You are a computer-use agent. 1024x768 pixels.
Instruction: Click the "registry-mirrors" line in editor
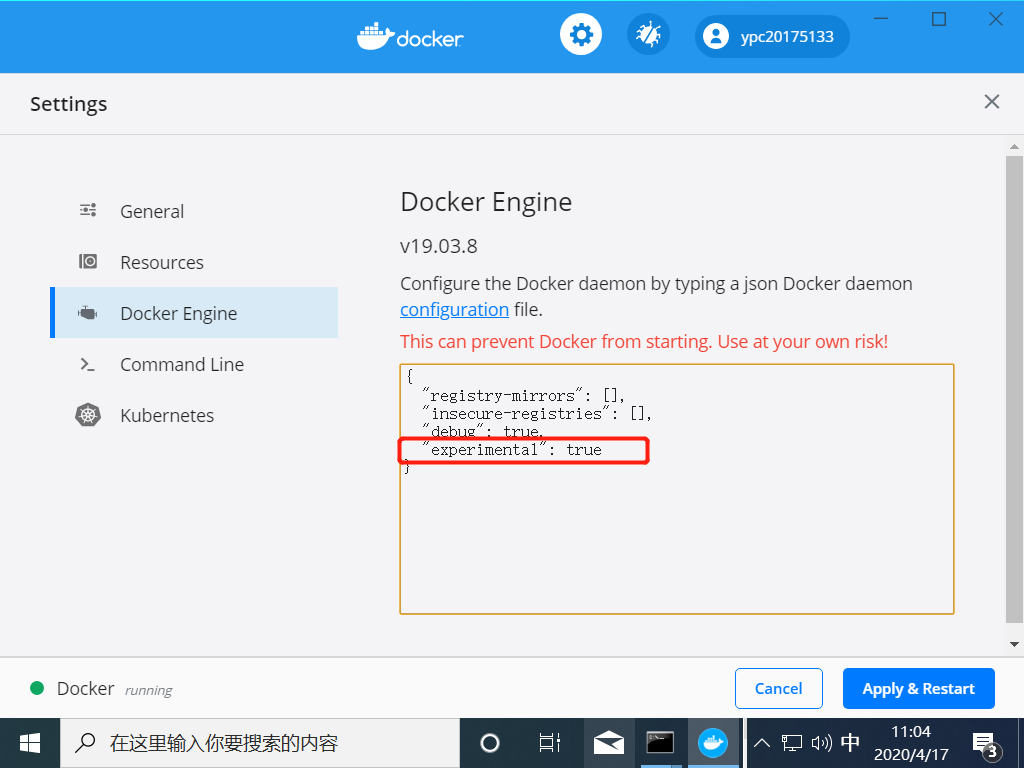point(524,395)
